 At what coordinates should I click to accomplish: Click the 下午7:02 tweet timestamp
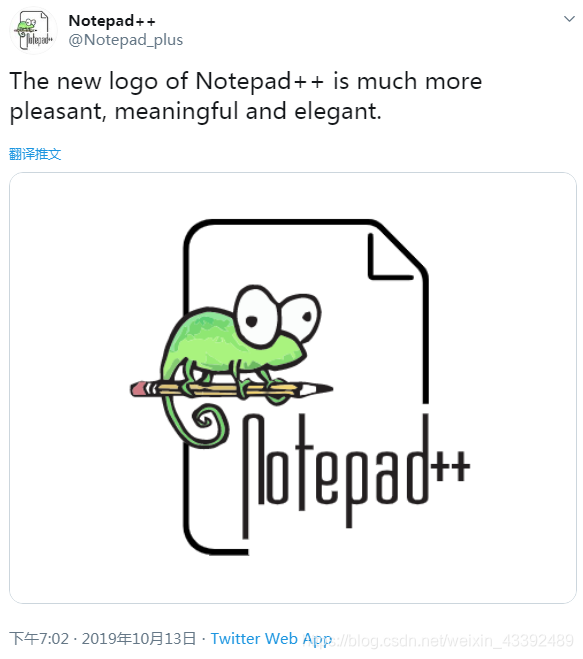[39, 638]
